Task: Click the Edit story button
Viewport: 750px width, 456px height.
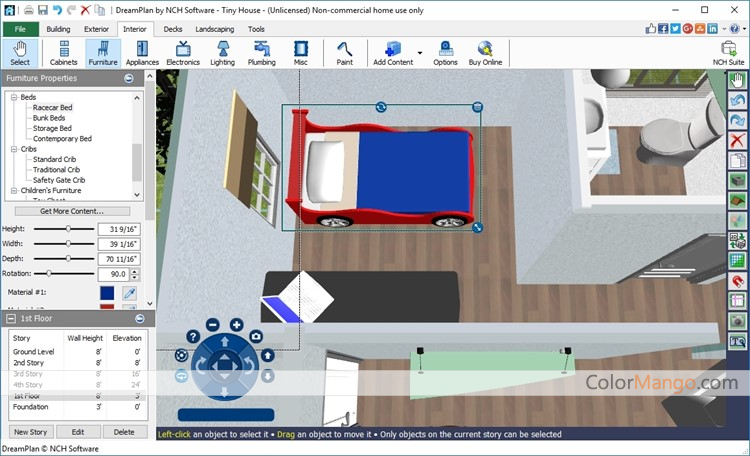Action: [78, 432]
